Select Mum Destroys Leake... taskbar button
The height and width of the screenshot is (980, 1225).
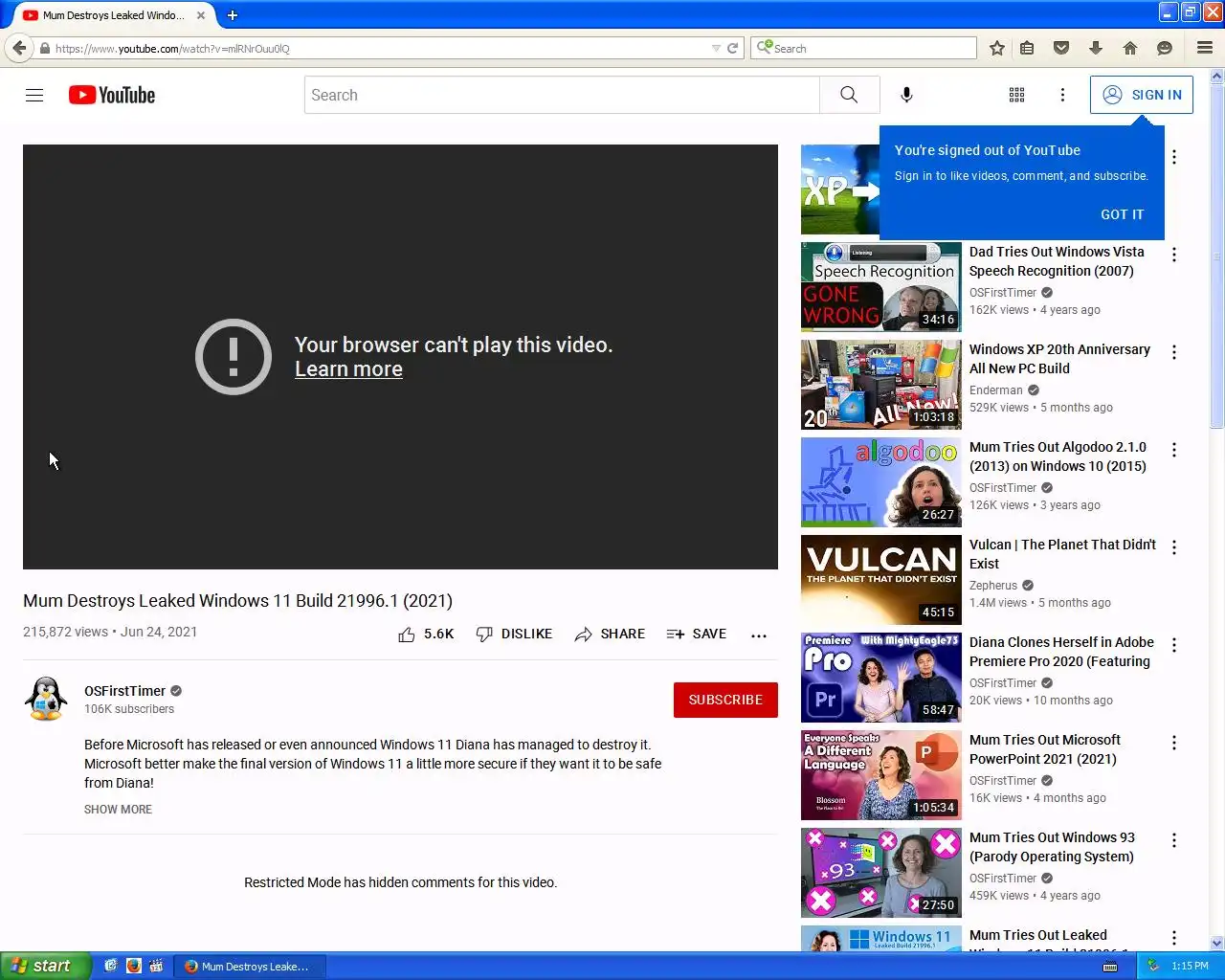tap(249, 967)
